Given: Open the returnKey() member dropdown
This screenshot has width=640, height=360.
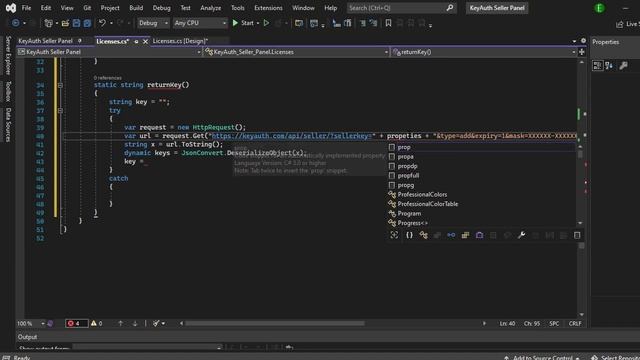Looking at the screenshot, I should (483, 52).
